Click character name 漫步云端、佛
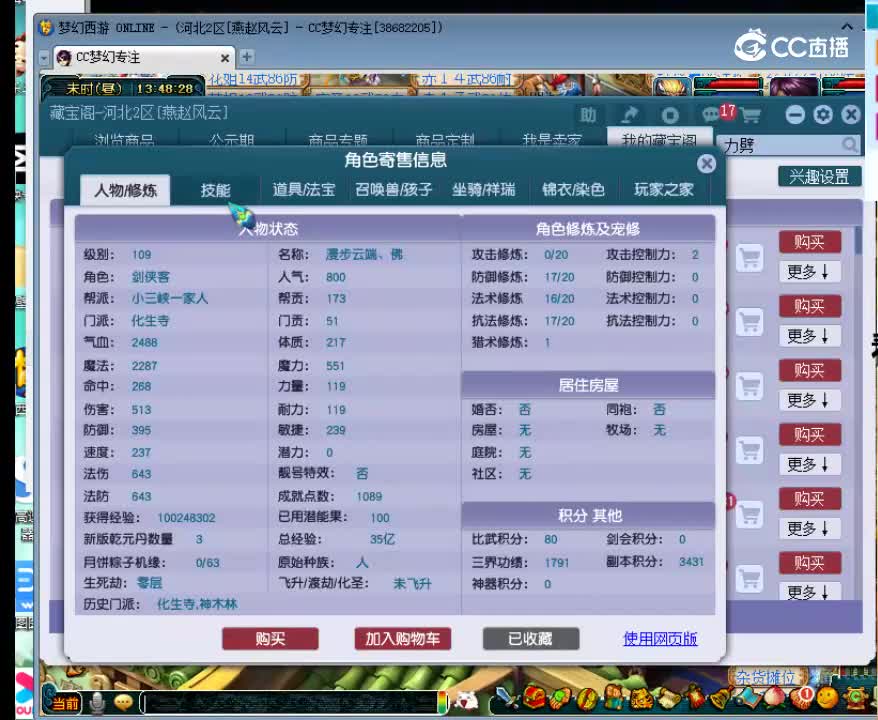Viewport: 878px width, 720px height. click(x=364, y=255)
